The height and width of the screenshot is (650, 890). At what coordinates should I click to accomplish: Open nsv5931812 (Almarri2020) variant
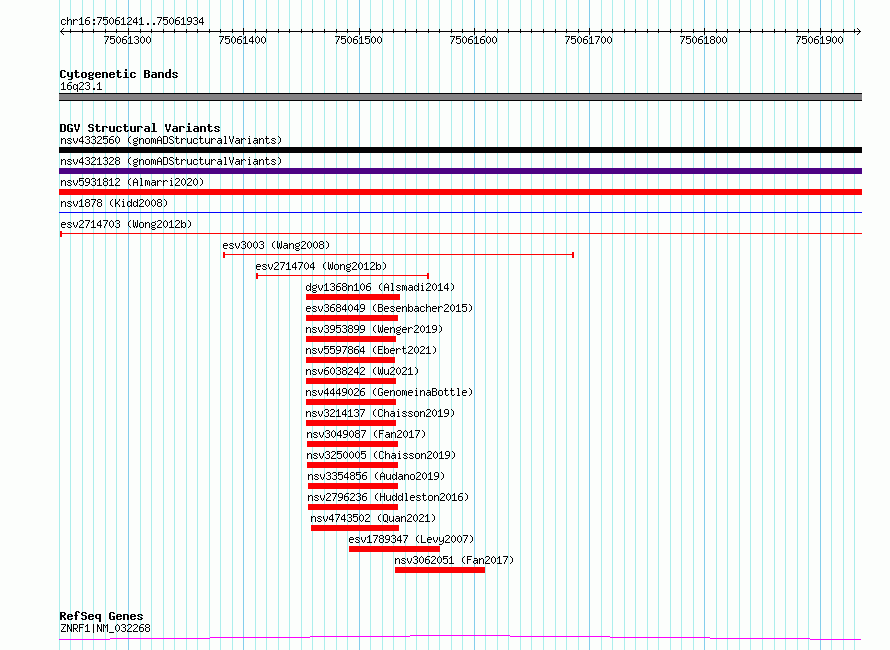pos(132,182)
